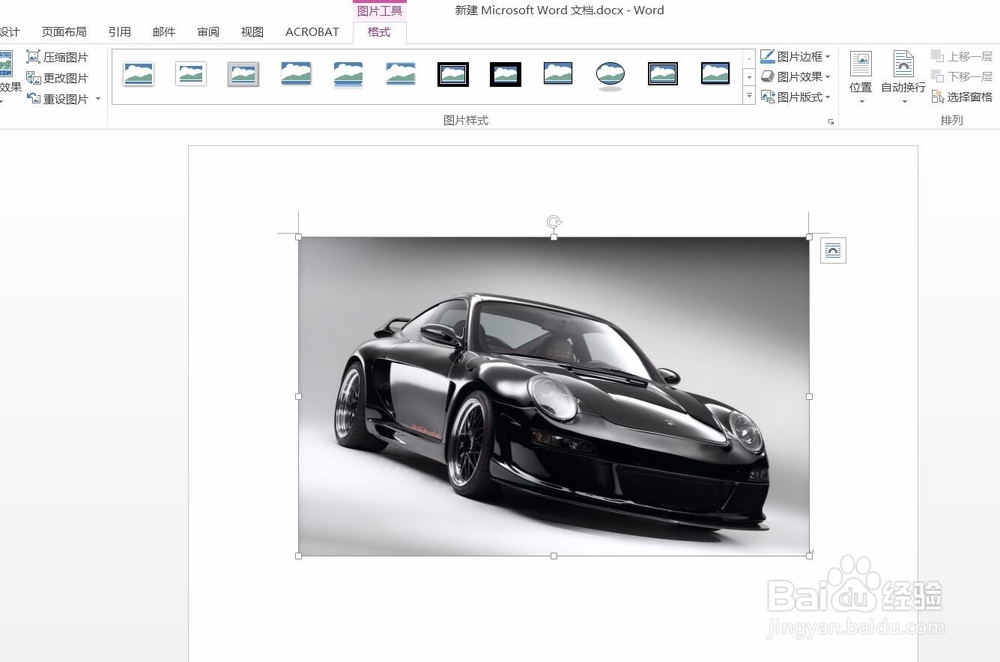Click the 压缩图片 compress picture button
Screen dimensions: 1000x662
[57, 57]
